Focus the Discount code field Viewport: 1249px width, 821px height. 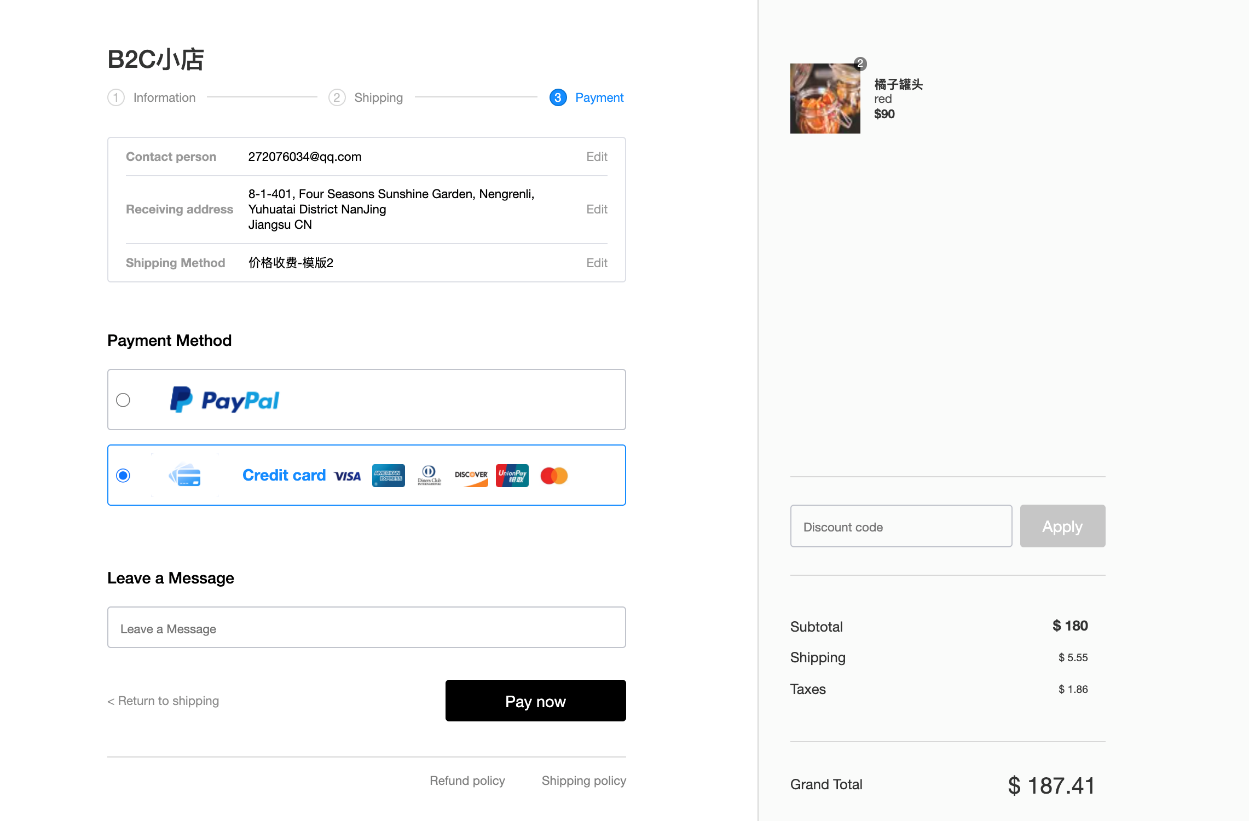900,526
